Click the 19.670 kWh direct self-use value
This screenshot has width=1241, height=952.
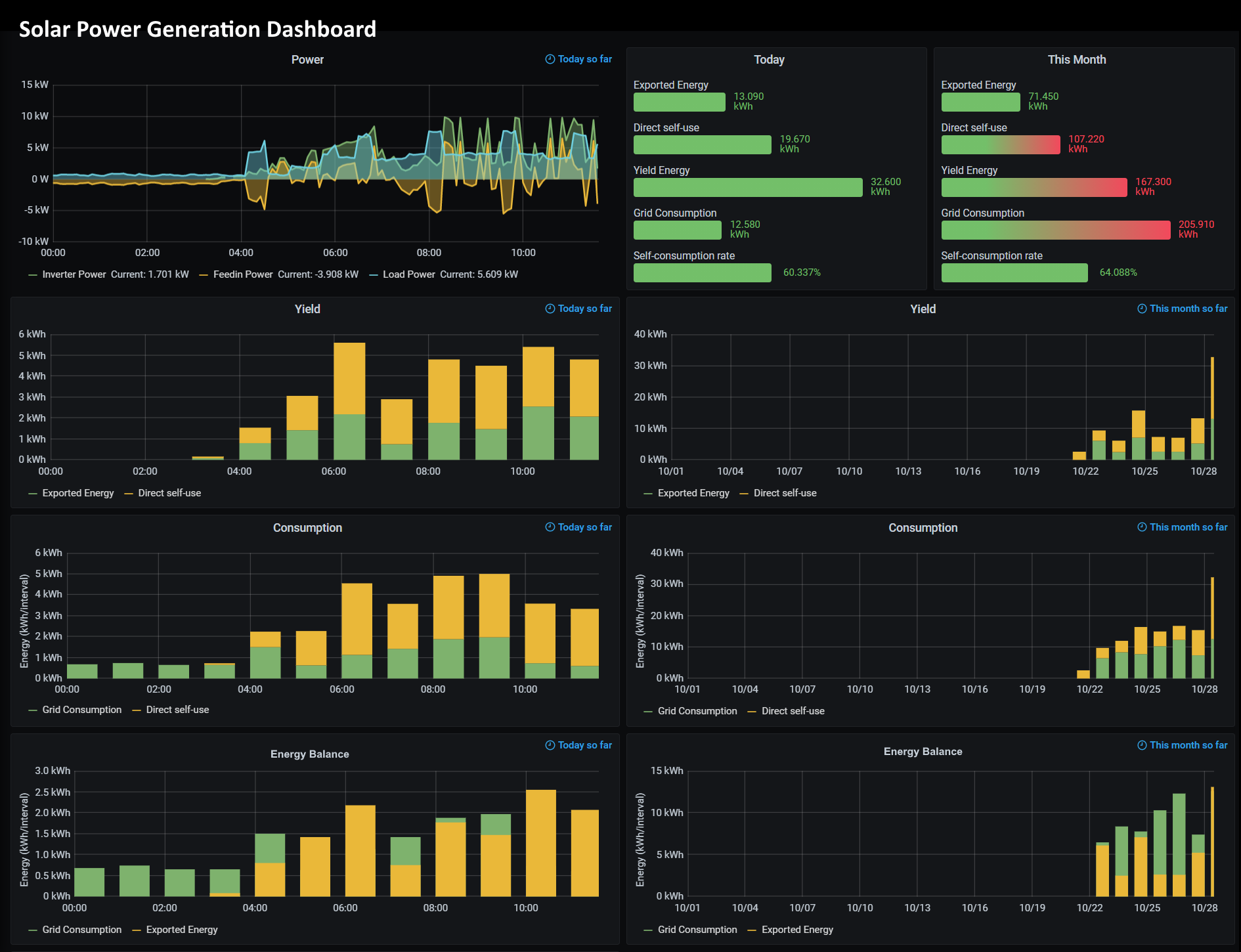(x=795, y=144)
